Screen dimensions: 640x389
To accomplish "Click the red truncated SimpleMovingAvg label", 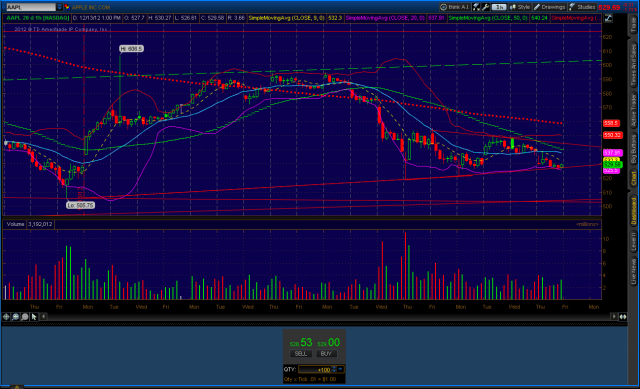I will click(576, 18).
